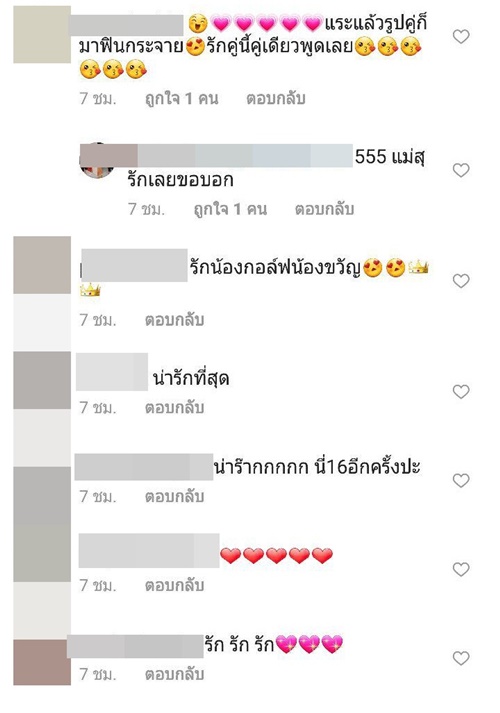Open avatar of the '555 แม่สุ' commenter
The height and width of the screenshot is (713, 500).
[x=96, y=160]
